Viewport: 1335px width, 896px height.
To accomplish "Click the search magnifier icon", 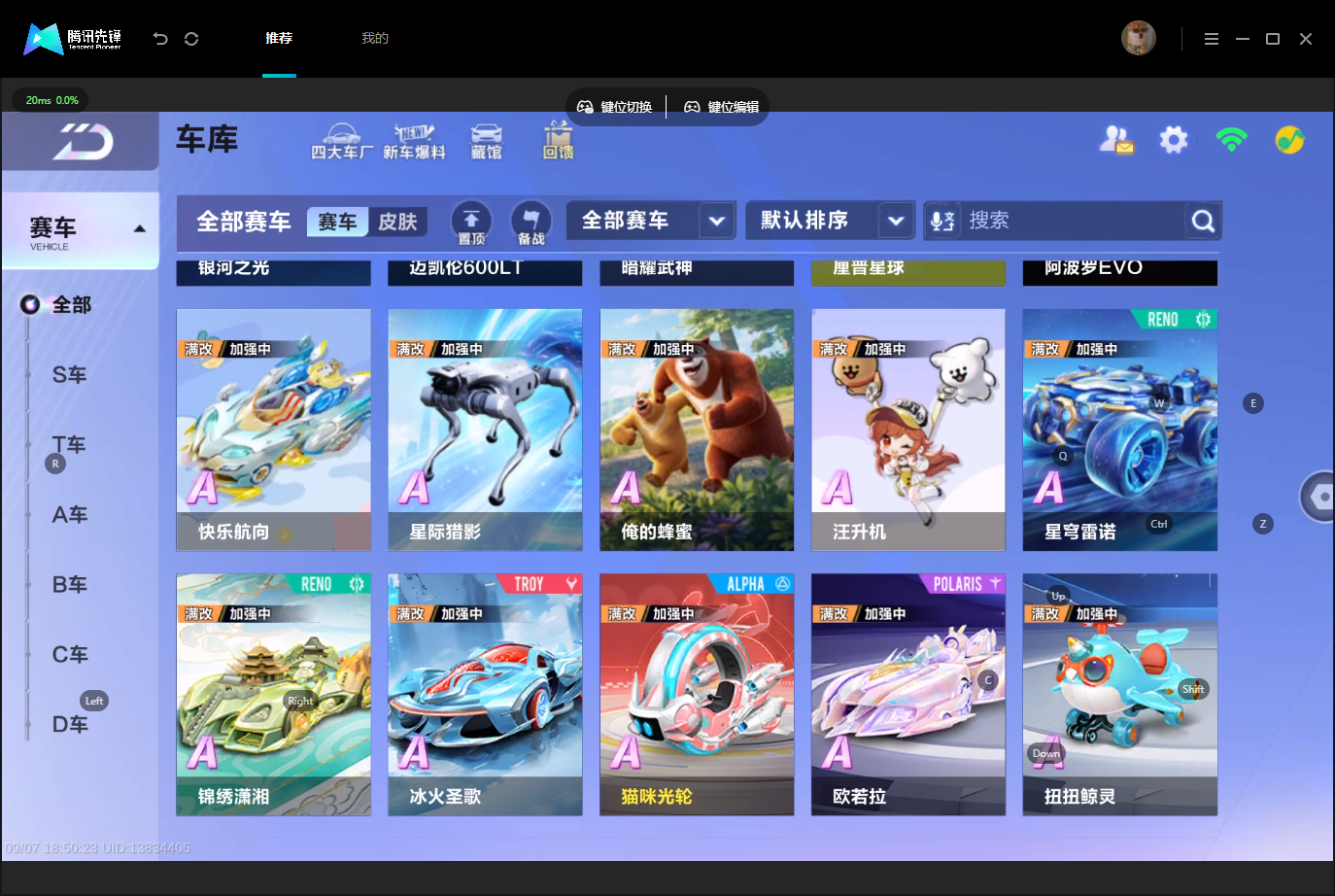I will point(1203,221).
